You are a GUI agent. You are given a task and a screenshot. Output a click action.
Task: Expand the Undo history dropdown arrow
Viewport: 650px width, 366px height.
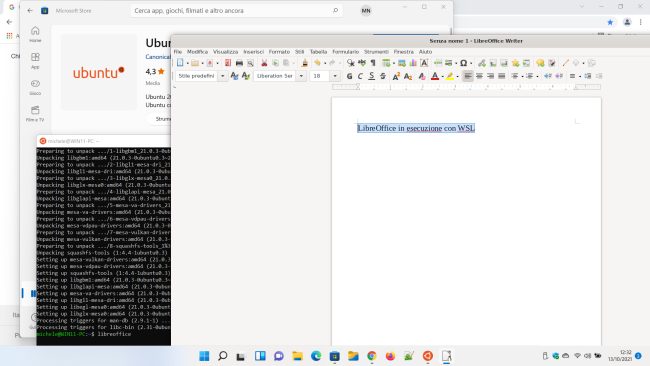(325, 63)
